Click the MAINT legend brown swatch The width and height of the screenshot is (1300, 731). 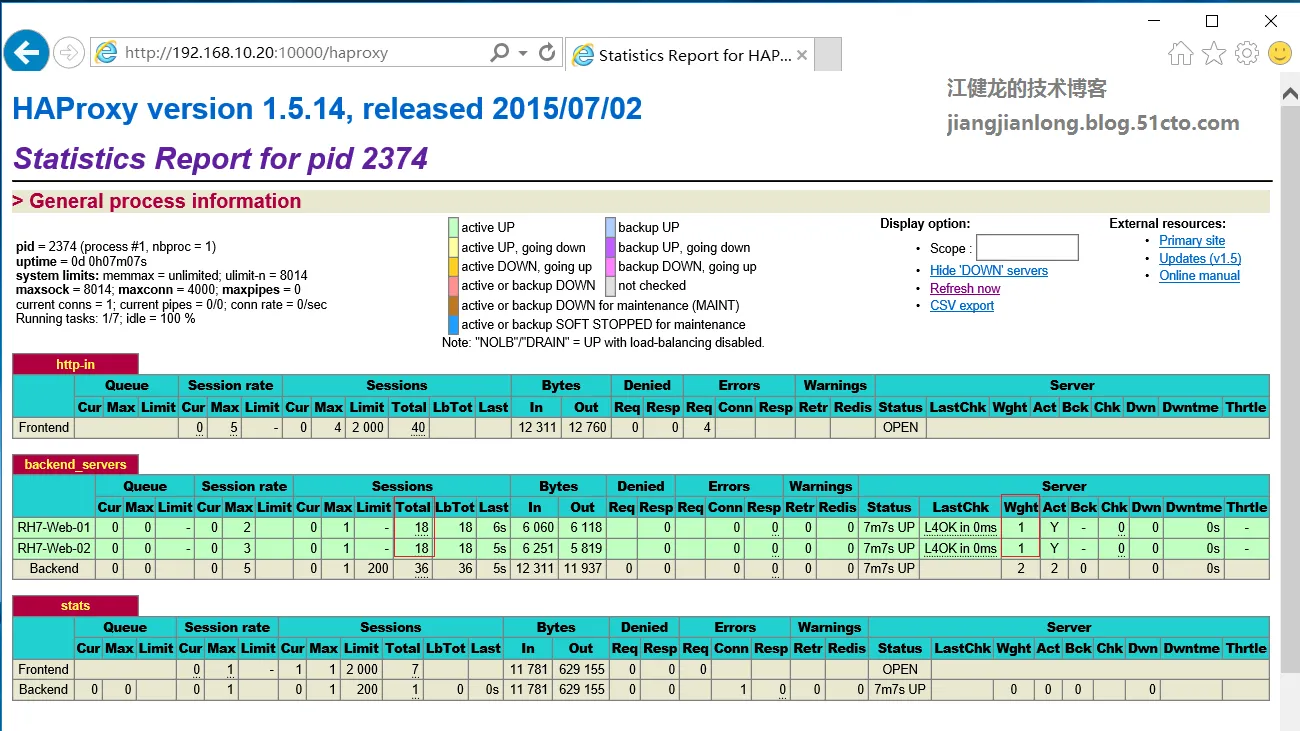[x=453, y=305]
